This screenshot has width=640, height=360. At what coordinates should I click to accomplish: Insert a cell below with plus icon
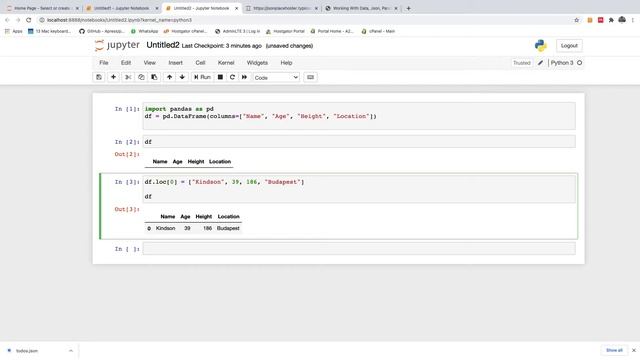coord(113,77)
